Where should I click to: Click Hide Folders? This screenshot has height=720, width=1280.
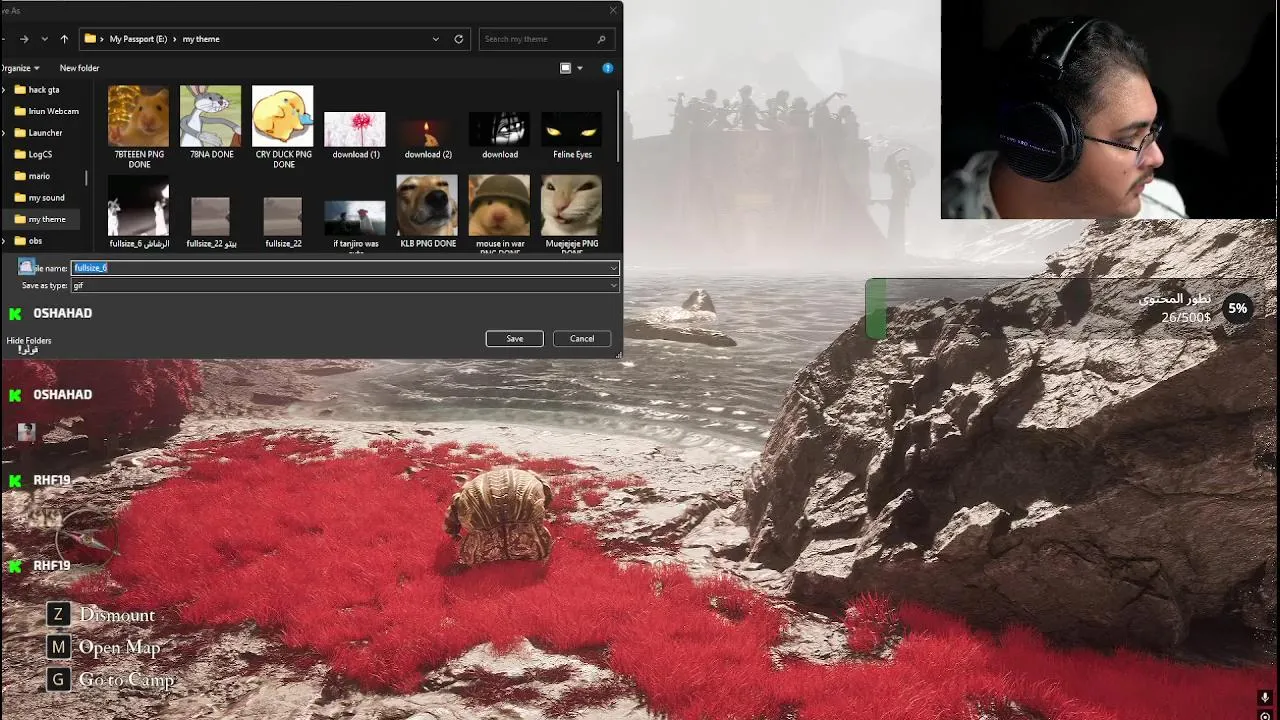click(x=29, y=341)
